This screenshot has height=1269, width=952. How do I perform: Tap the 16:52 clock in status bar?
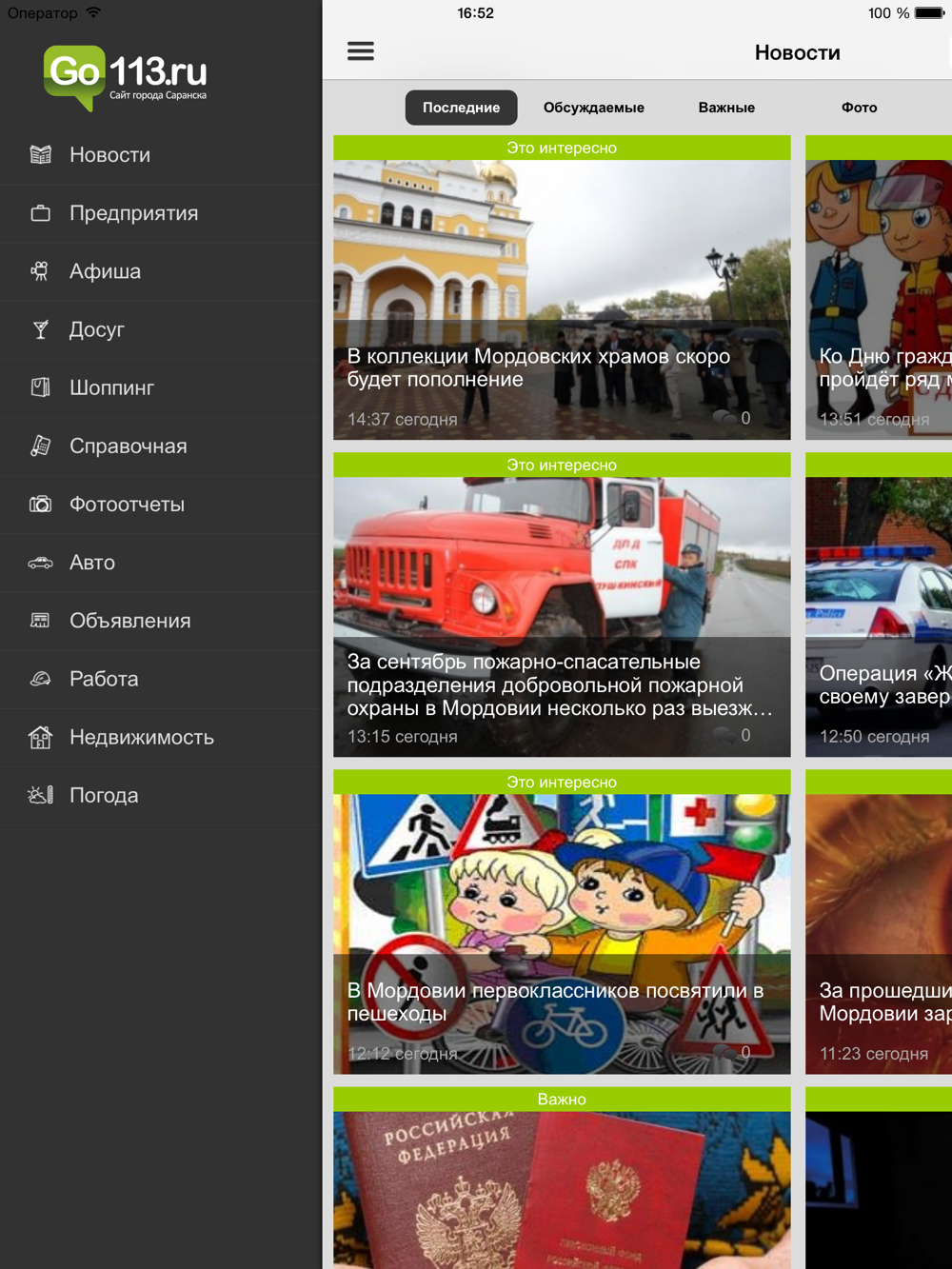475,13
